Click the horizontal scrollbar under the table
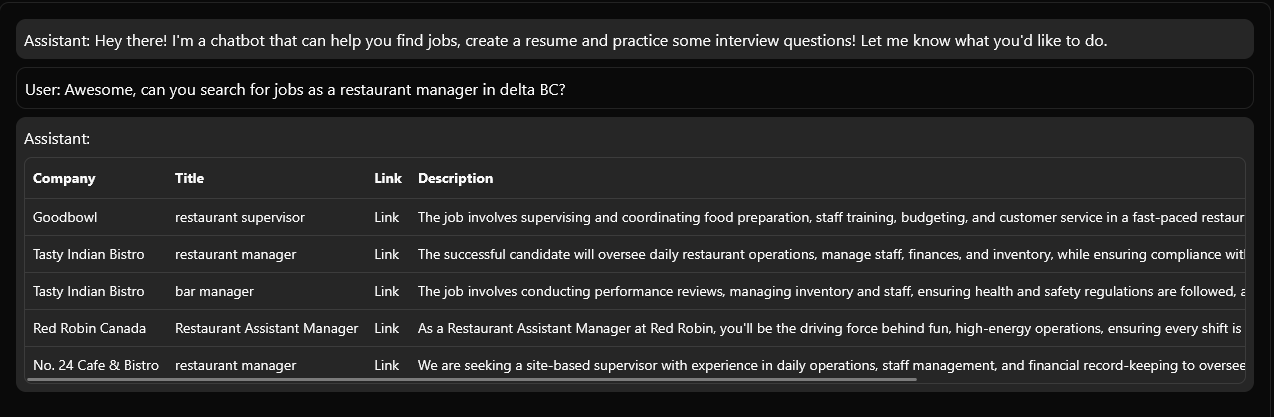 pos(472,379)
